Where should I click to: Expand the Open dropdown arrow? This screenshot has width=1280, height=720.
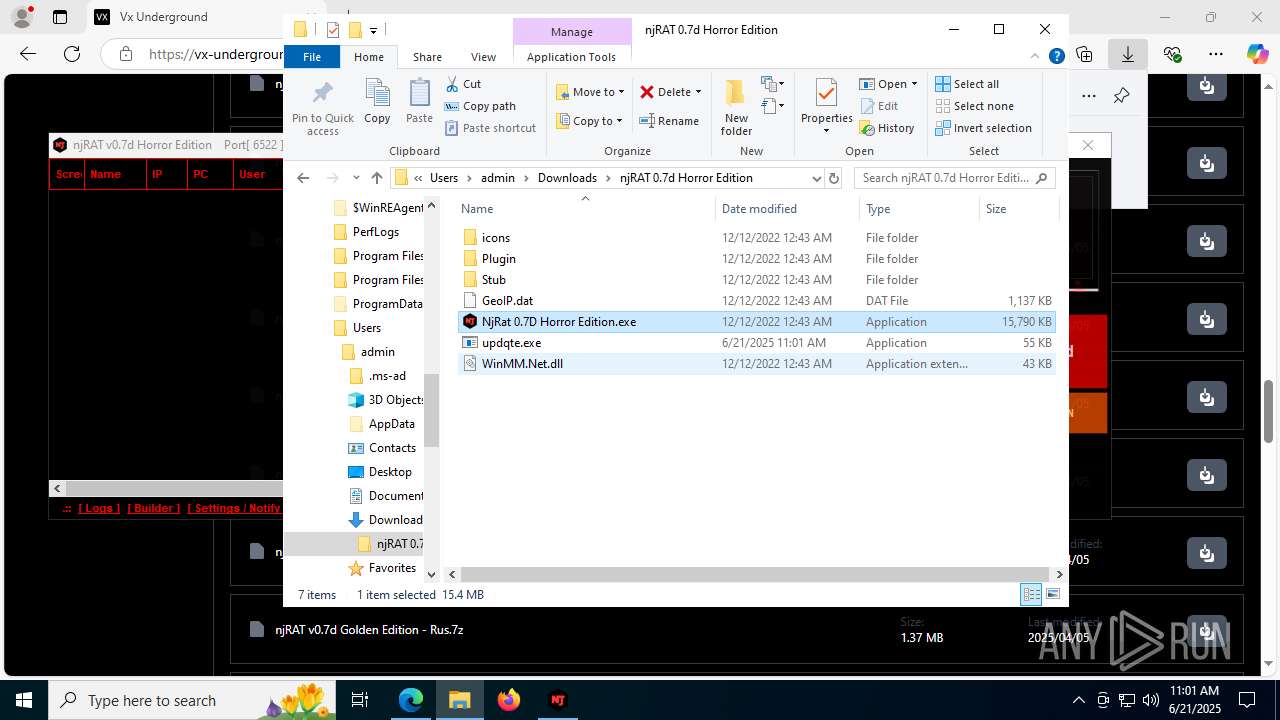coord(914,84)
